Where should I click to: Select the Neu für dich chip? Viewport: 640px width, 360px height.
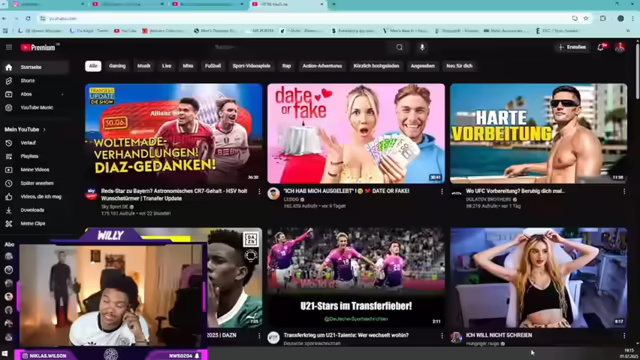(x=459, y=66)
